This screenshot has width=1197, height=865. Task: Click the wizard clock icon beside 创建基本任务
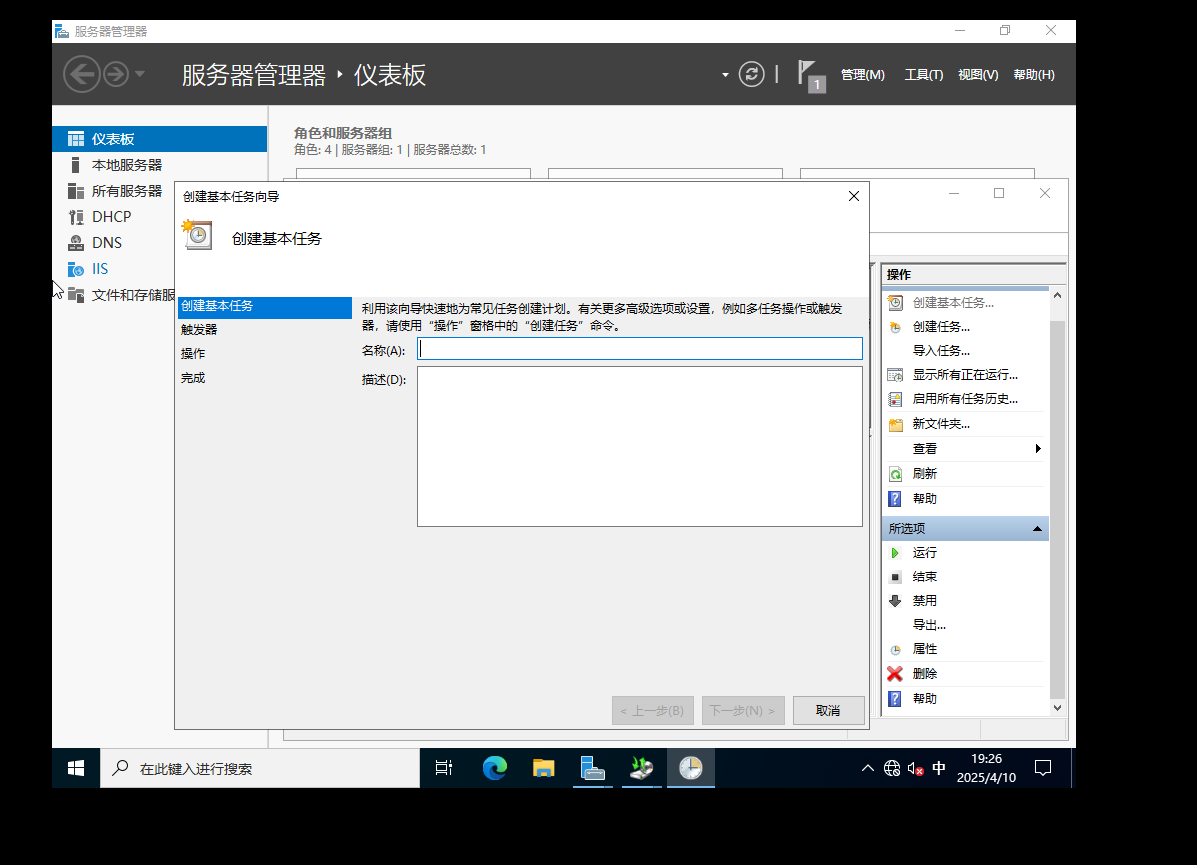[197, 234]
